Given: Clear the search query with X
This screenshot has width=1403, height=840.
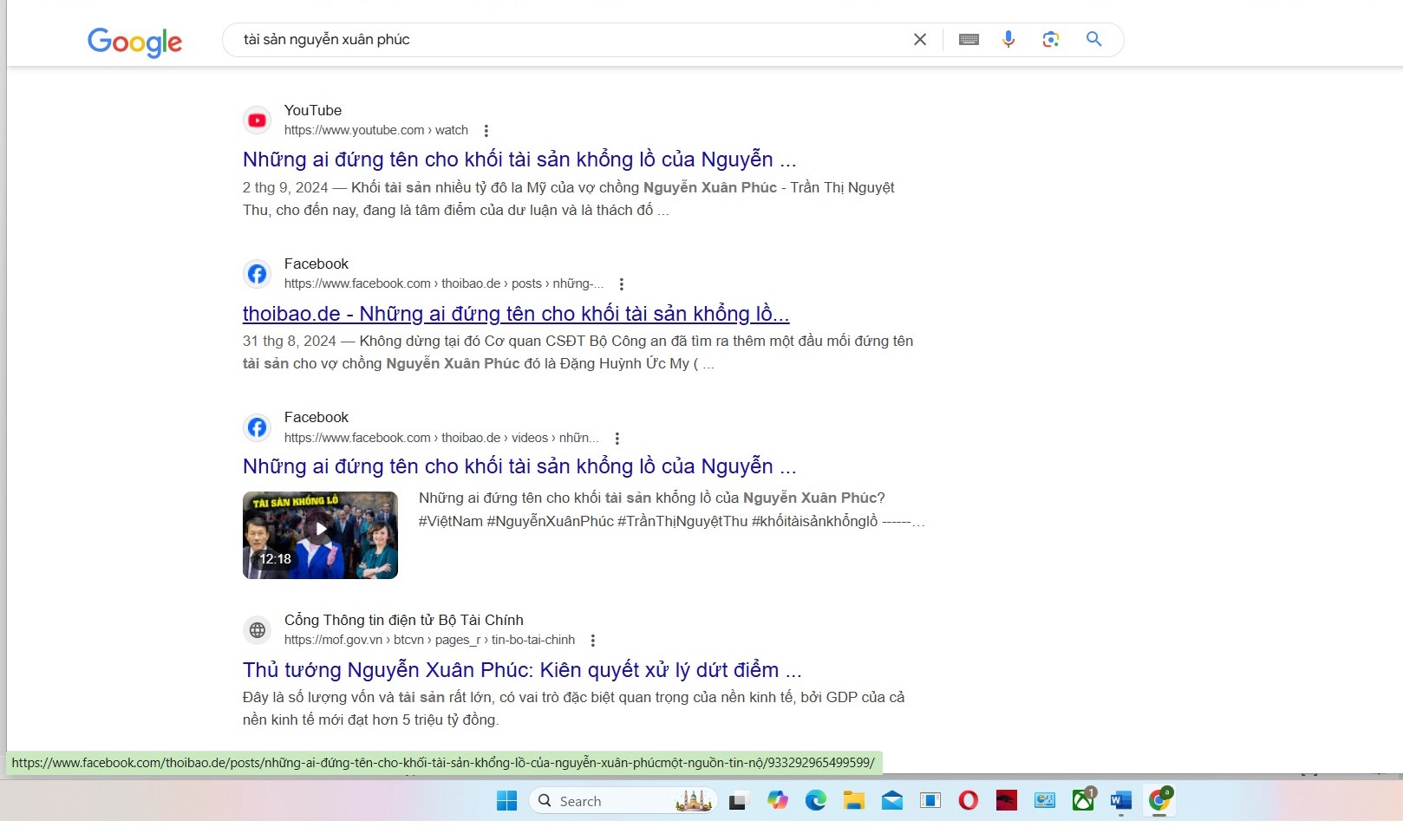Looking at the screenshot, I should click(x=920, y=40).
